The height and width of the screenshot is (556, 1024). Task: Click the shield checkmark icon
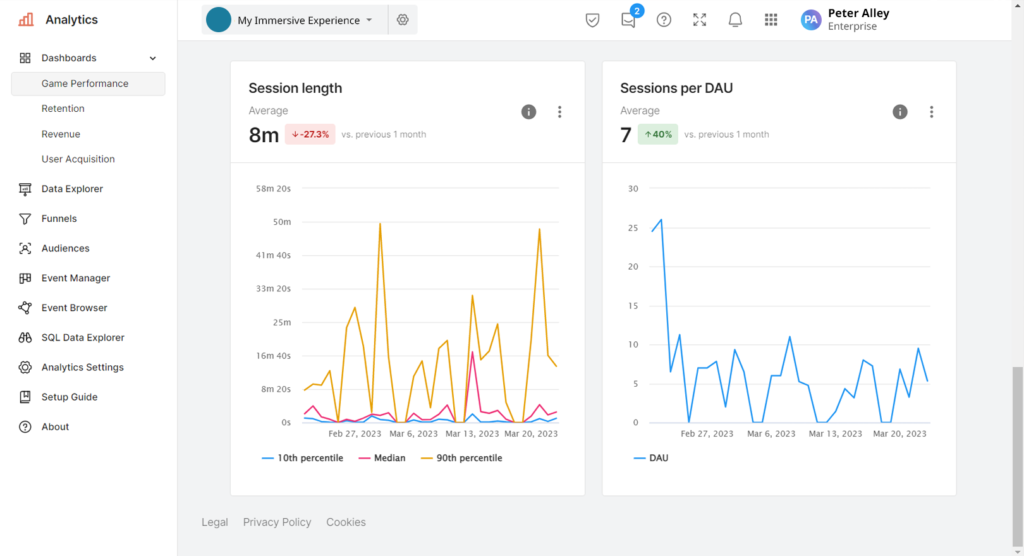[x=592, y=20]
